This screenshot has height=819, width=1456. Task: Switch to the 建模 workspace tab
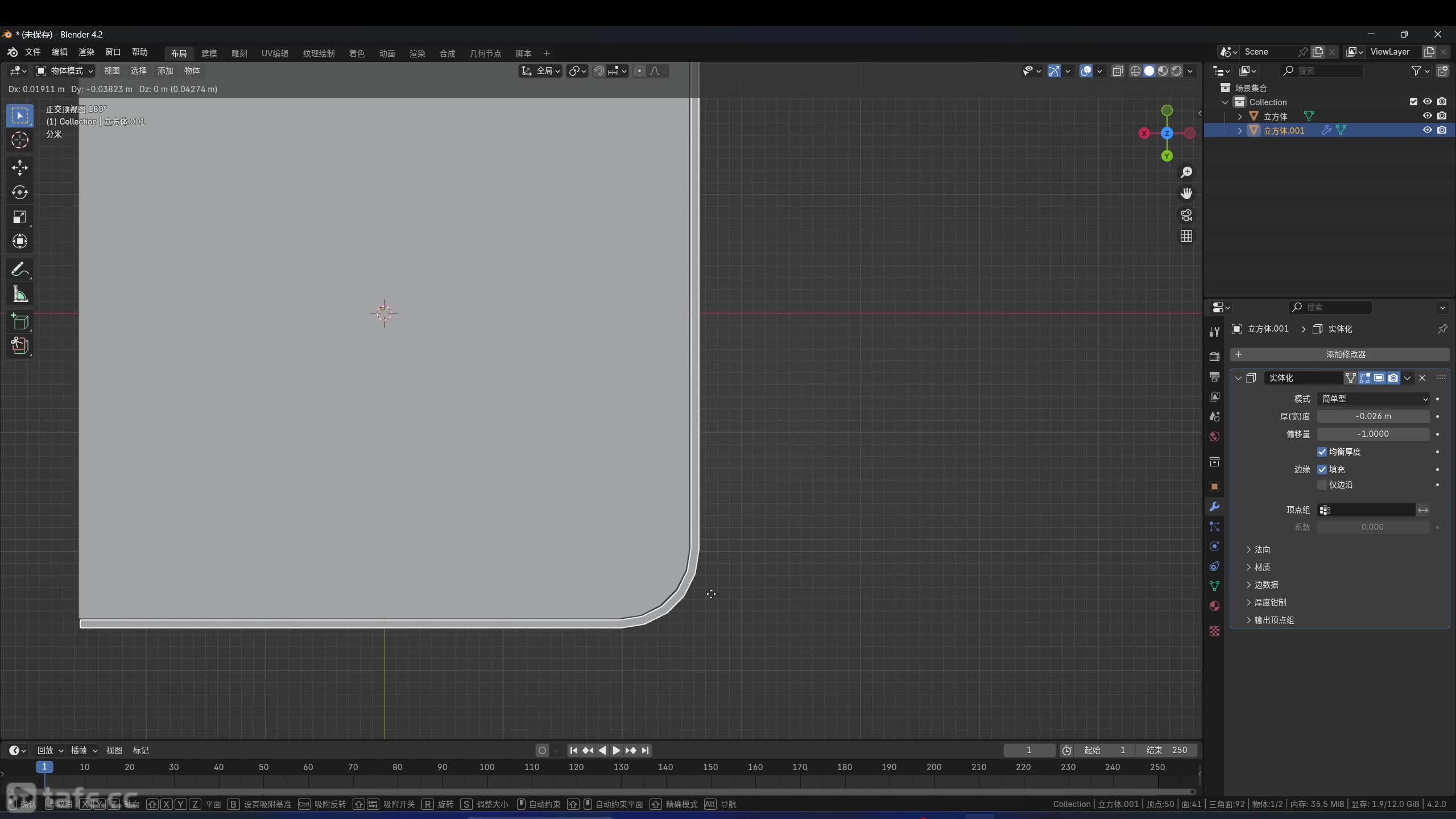[209, 53]
